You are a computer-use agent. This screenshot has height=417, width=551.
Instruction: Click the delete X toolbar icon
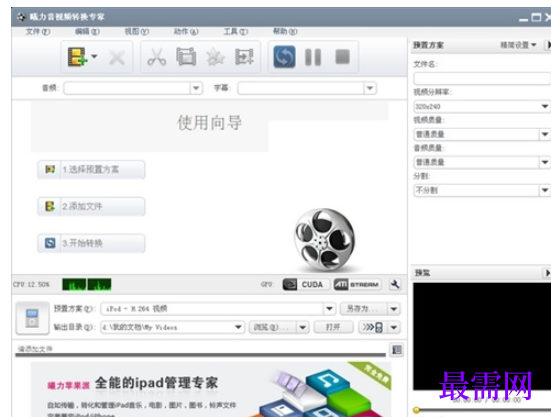point(117,58)
